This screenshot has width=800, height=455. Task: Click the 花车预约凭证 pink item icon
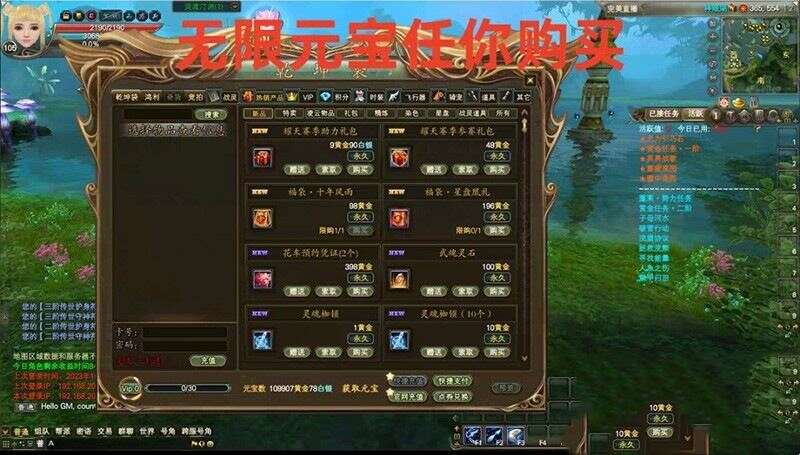262,280
